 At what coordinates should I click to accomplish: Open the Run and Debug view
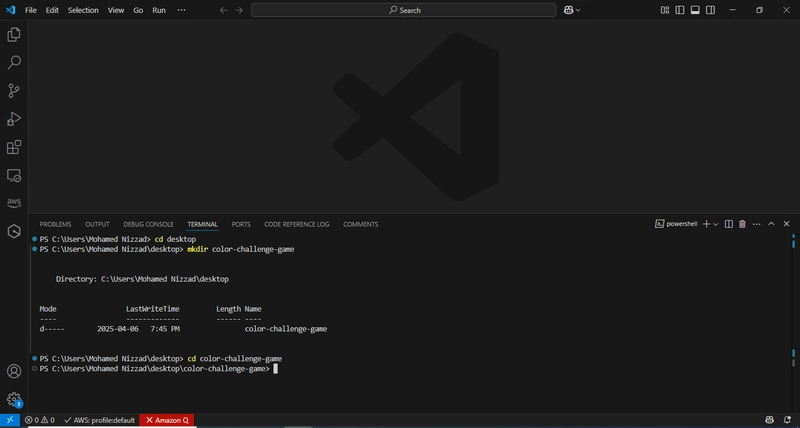(14, 119)
